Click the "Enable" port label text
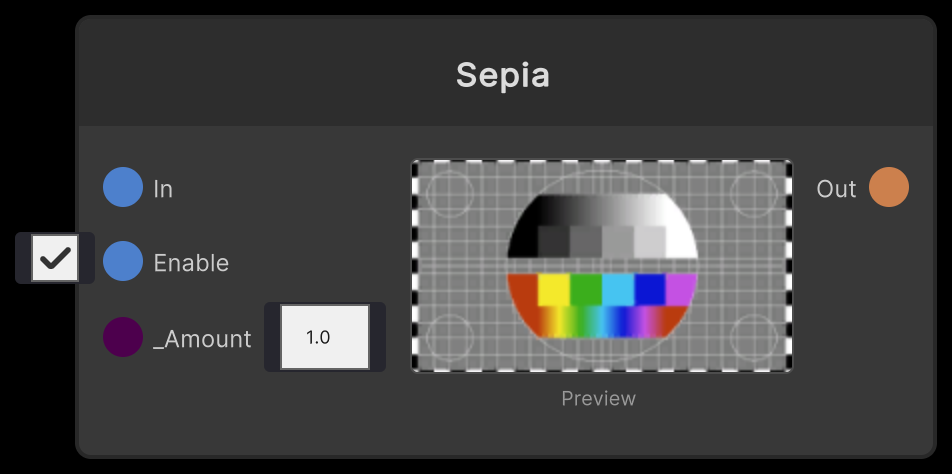Image resolution: width=952 pixels, height=474 pixels. pos(191,263)
